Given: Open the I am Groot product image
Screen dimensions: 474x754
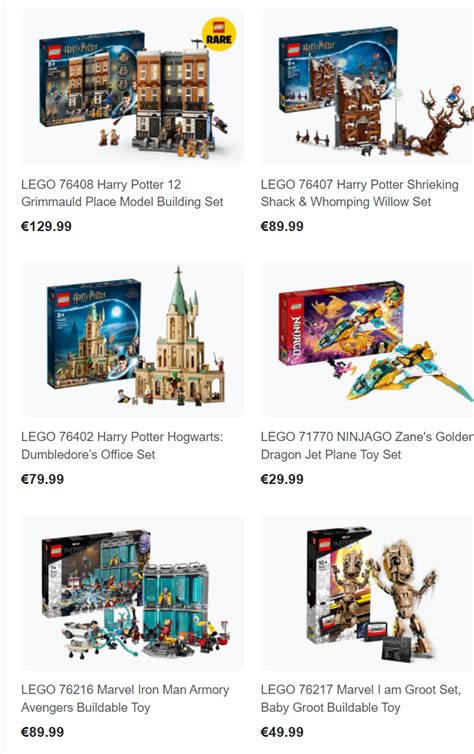Looking at the screenshot, I should [x=367, y=592].
